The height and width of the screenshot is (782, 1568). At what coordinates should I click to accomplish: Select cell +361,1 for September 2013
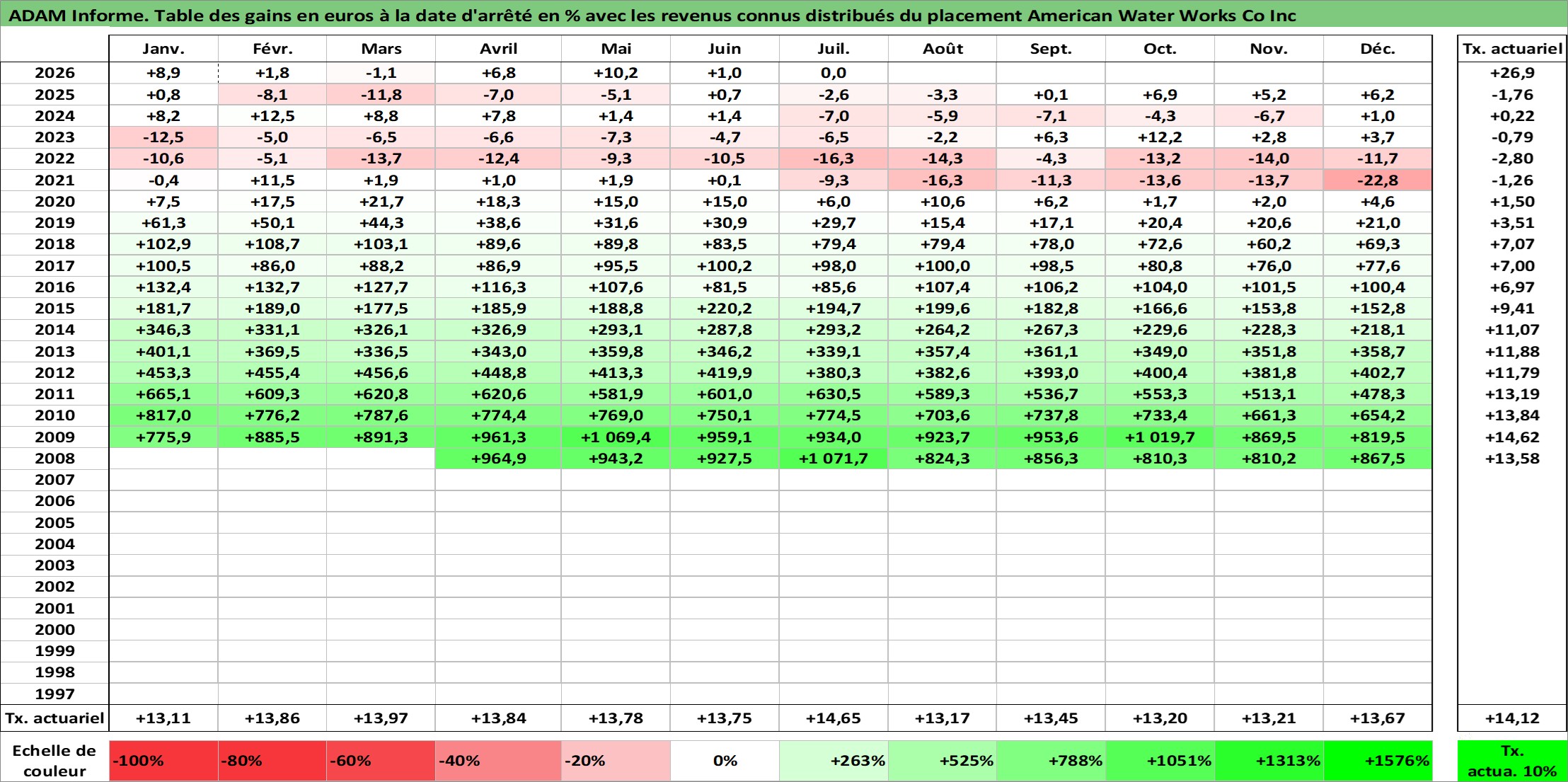pos(1051,352)
